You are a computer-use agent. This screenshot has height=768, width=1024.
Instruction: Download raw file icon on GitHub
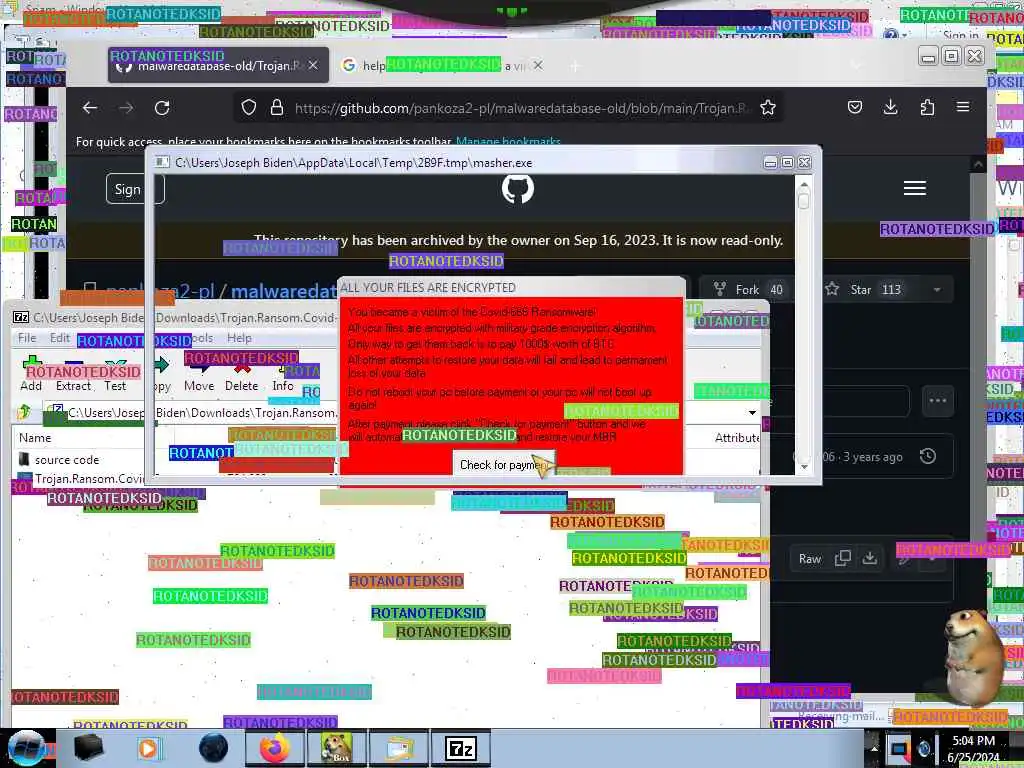869,558
